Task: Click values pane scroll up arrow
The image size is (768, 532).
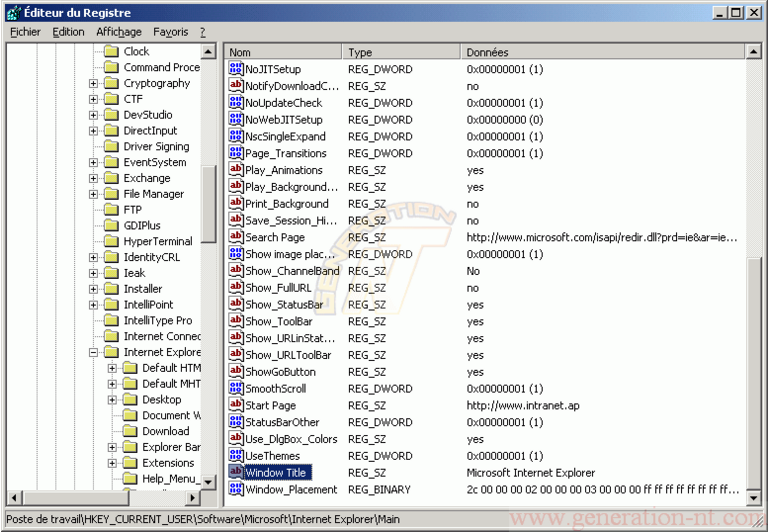Action: [x=753, y=51]
